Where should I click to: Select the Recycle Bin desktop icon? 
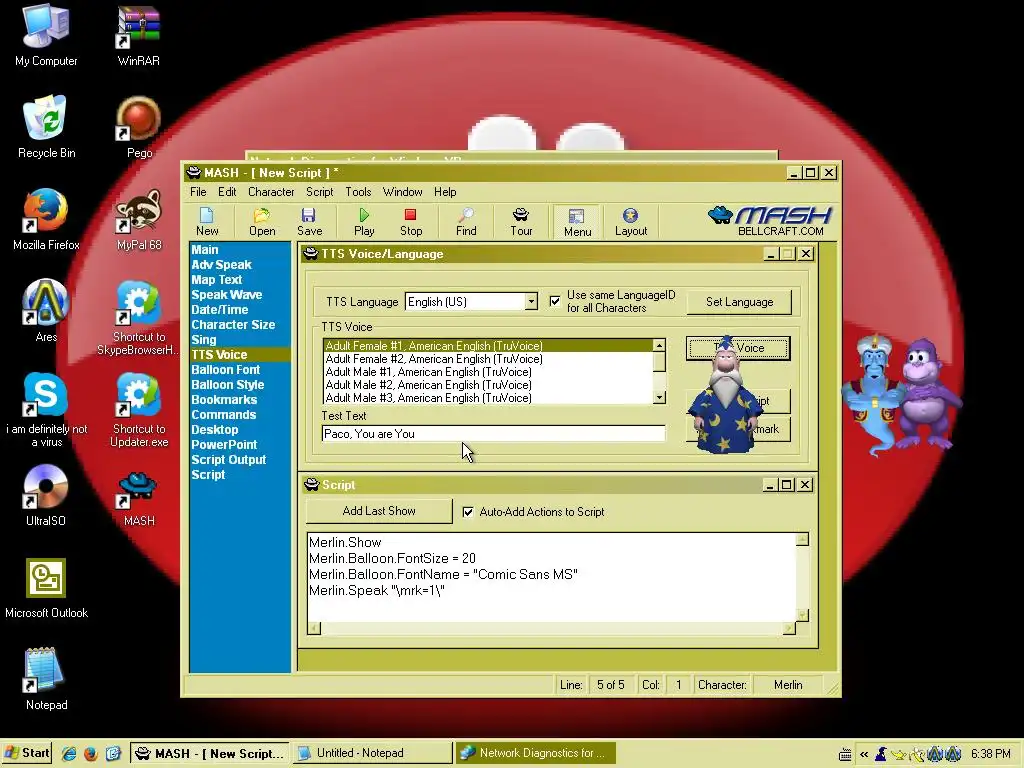tap(46, 127)
